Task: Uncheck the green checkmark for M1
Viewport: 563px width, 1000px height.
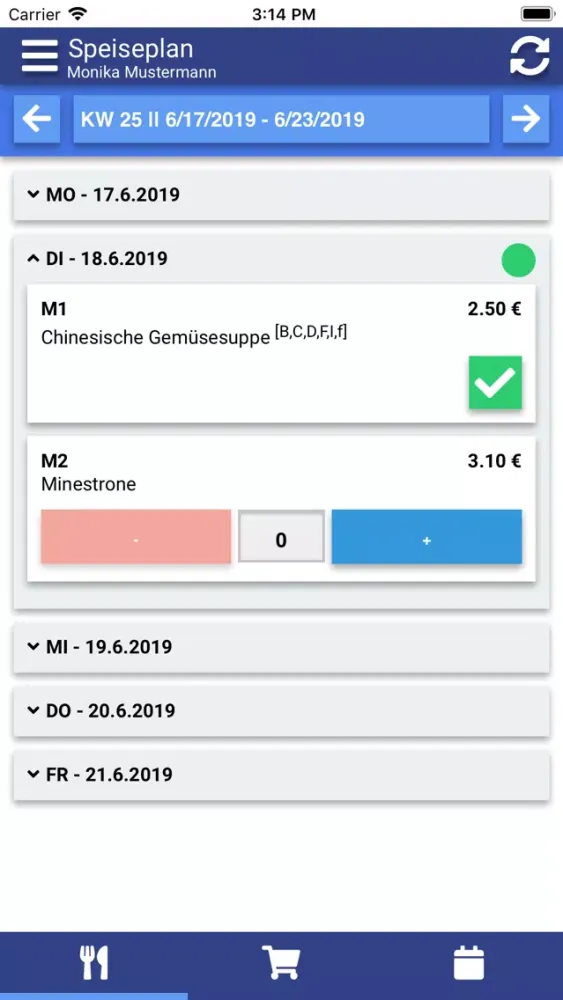Action: (495, 382)
